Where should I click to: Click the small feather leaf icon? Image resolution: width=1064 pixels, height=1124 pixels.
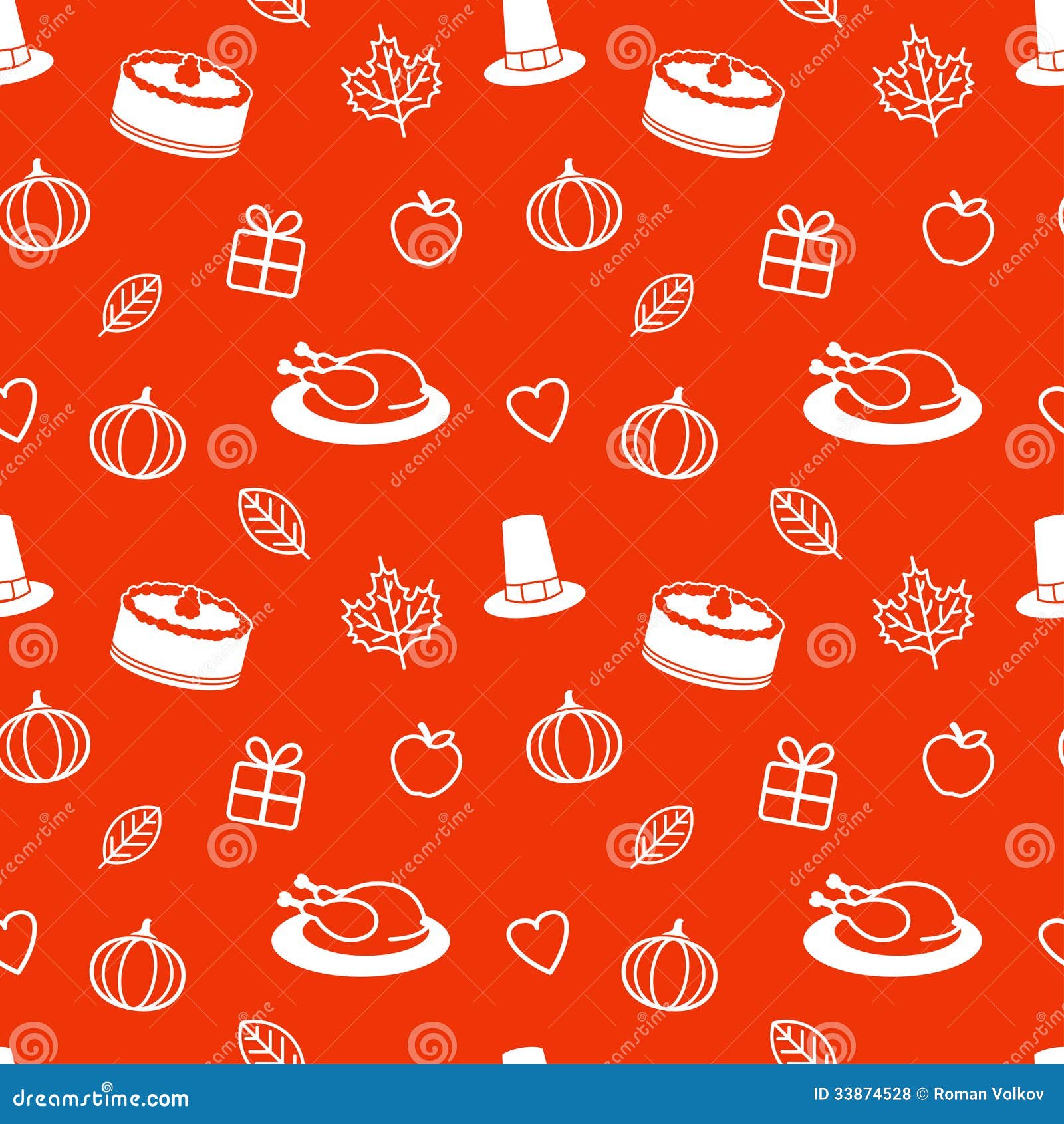pos(133,306)
